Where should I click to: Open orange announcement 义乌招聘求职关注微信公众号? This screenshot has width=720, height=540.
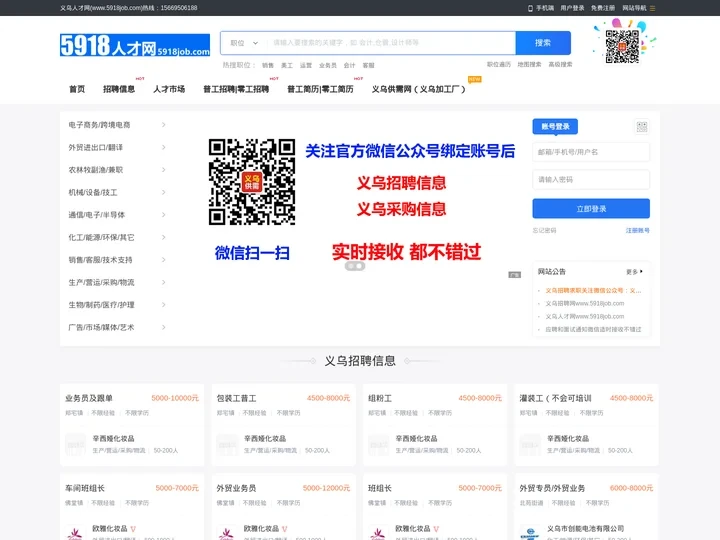tap(593, 291)
